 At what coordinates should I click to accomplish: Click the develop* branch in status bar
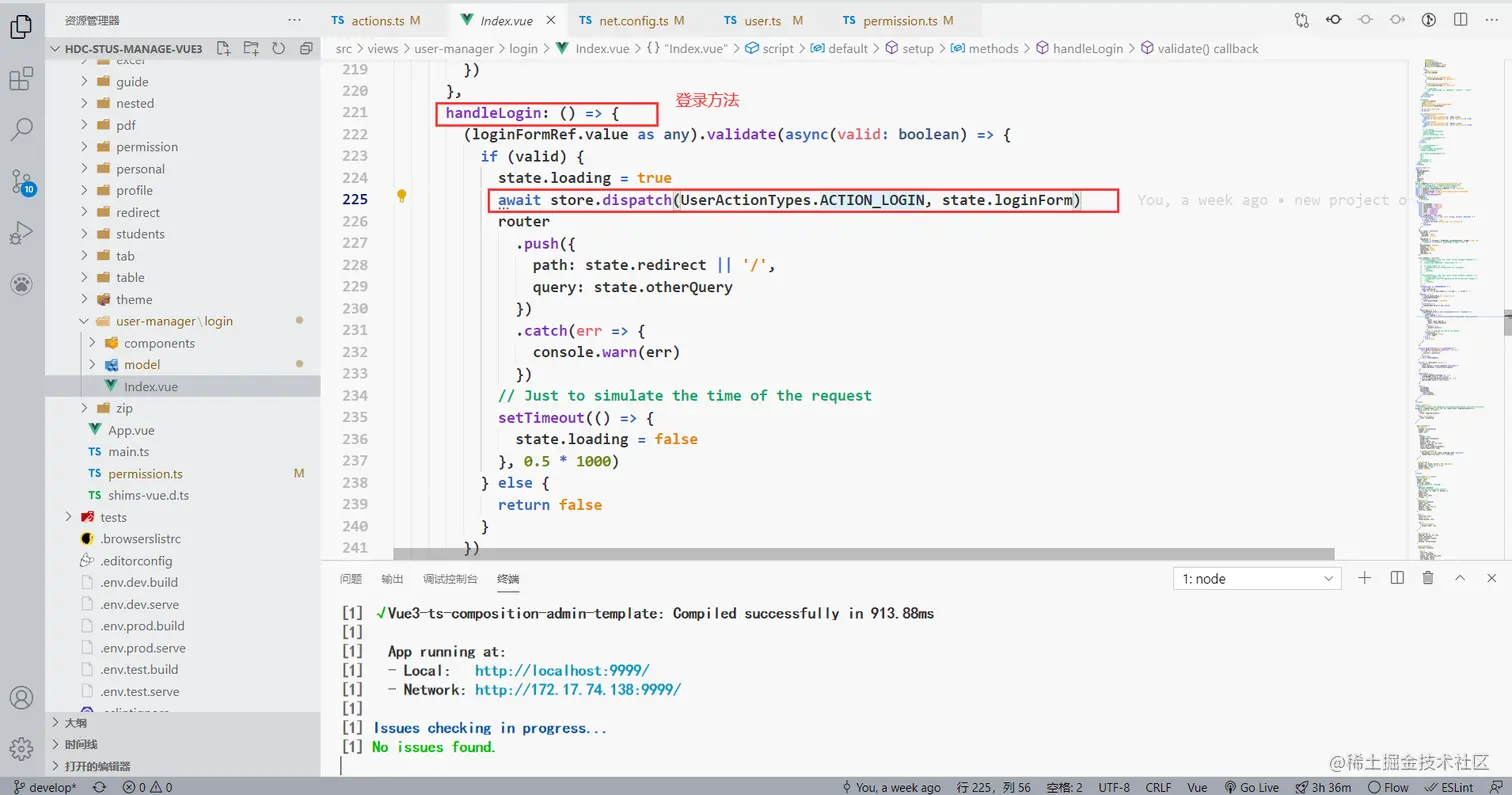(45, 787)
